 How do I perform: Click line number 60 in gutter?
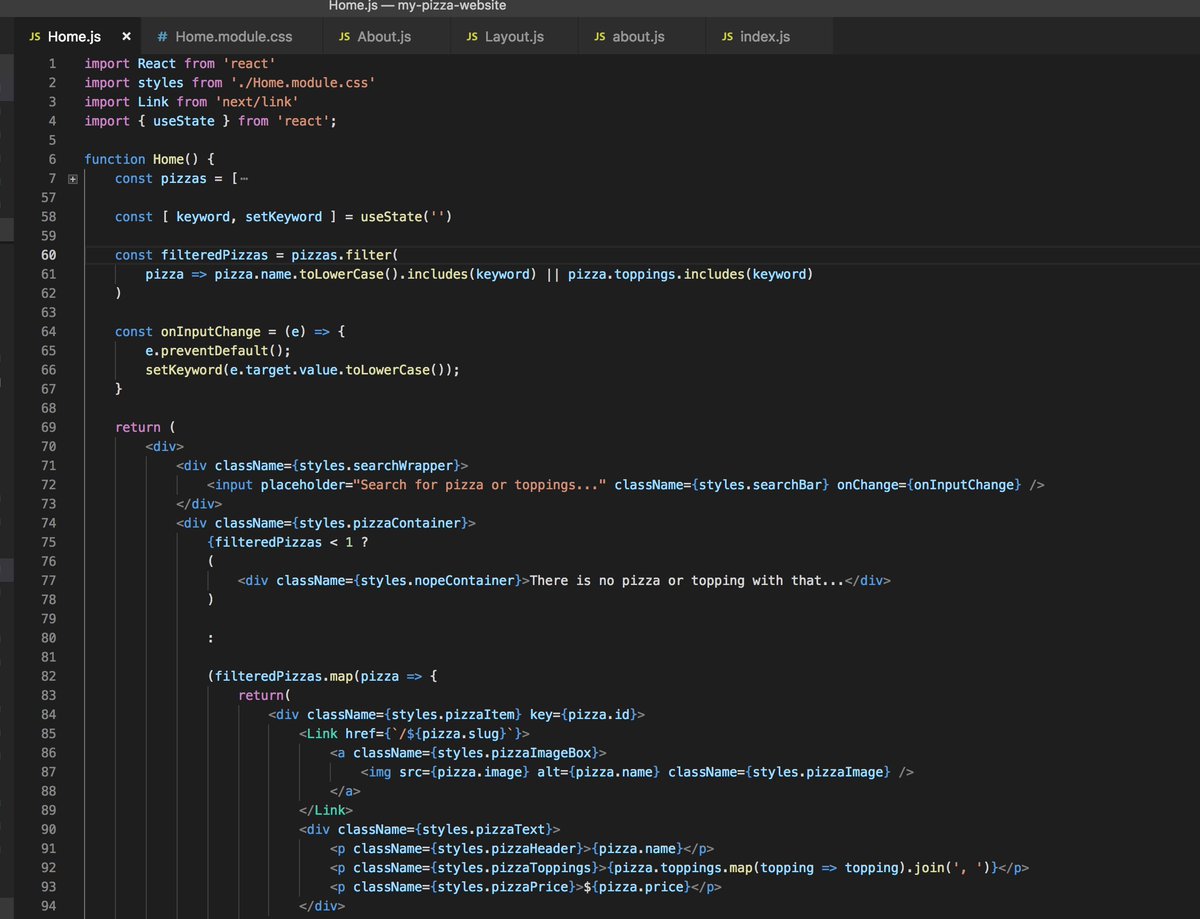[48, 255]
